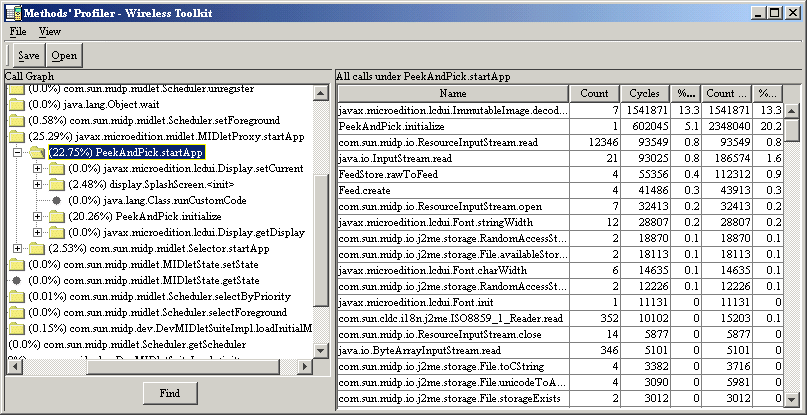
Task: Click call graph horizontal scroll left arrow
Action: click(15, 367)
